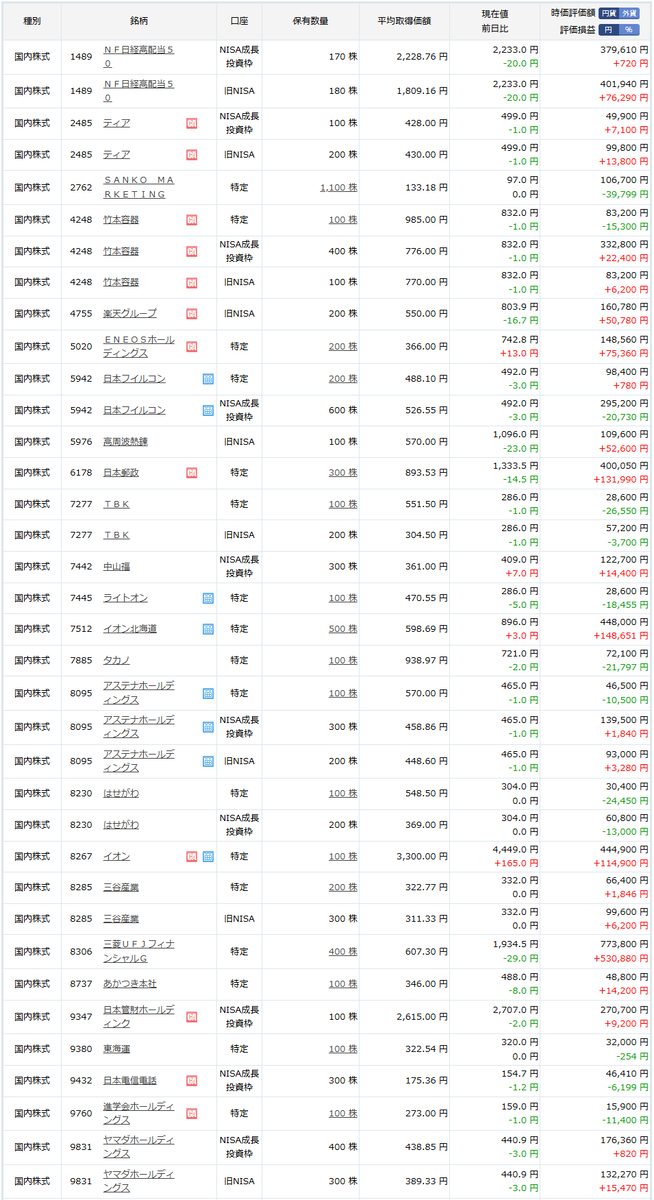Viewport: 654px width, 1200px height.
Task: Click the red icon in the イオン 8267 row
Action: 191,856
